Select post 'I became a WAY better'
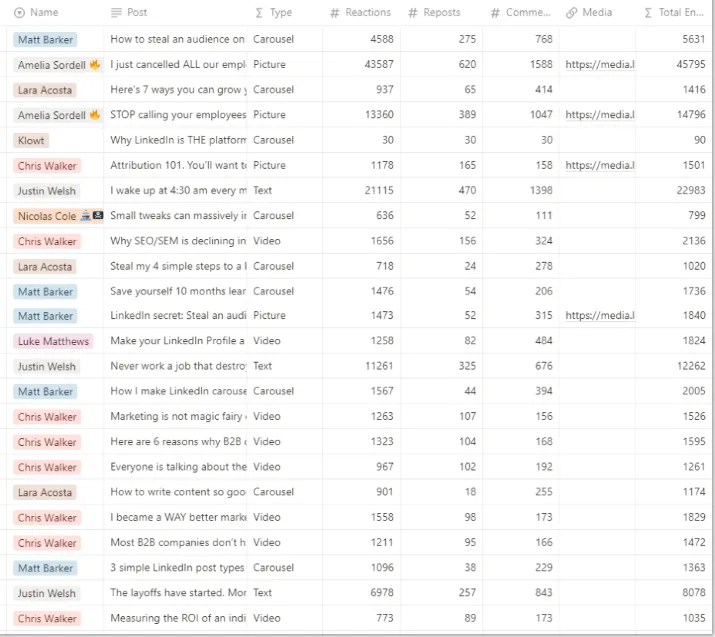This screenshot has height=637, width=715. [x=178, y=518]
